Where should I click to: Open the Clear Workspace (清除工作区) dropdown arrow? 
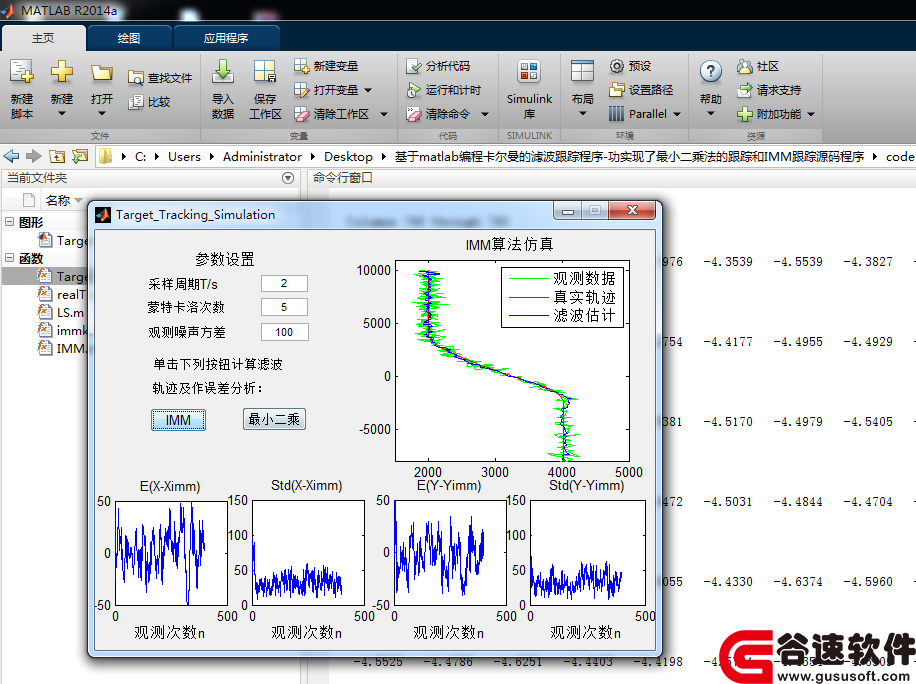point(384,114)
